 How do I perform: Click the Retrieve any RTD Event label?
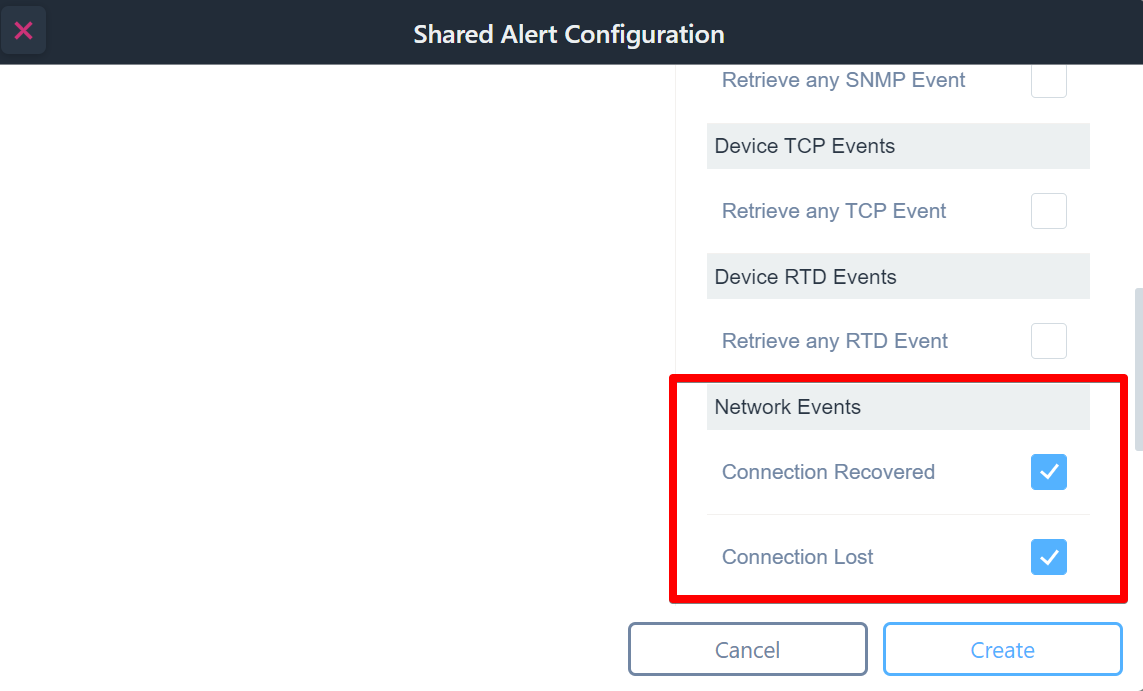(x=834, y=341)
